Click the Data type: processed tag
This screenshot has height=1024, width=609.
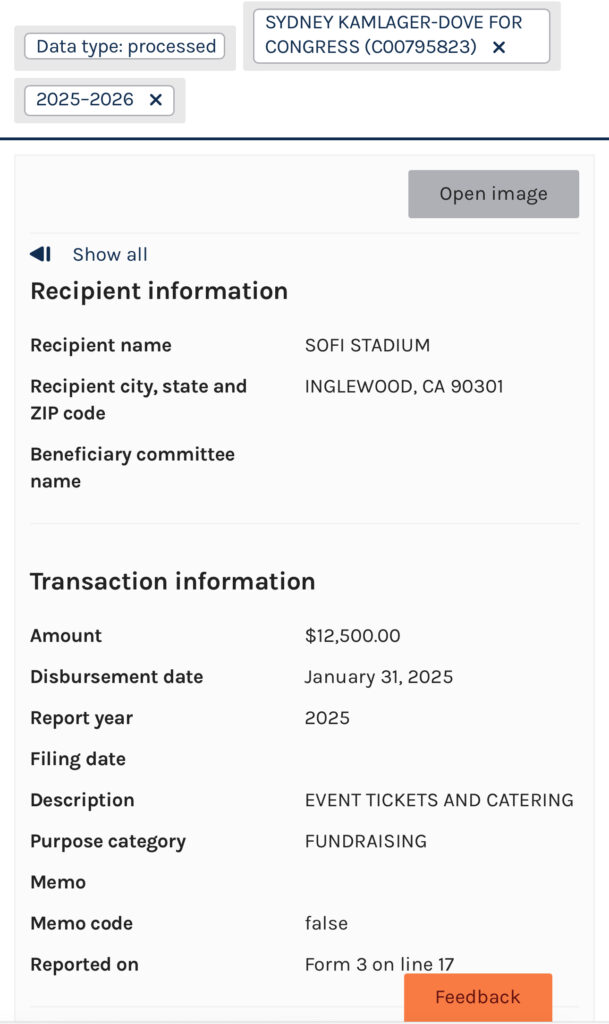coord(126,46)
